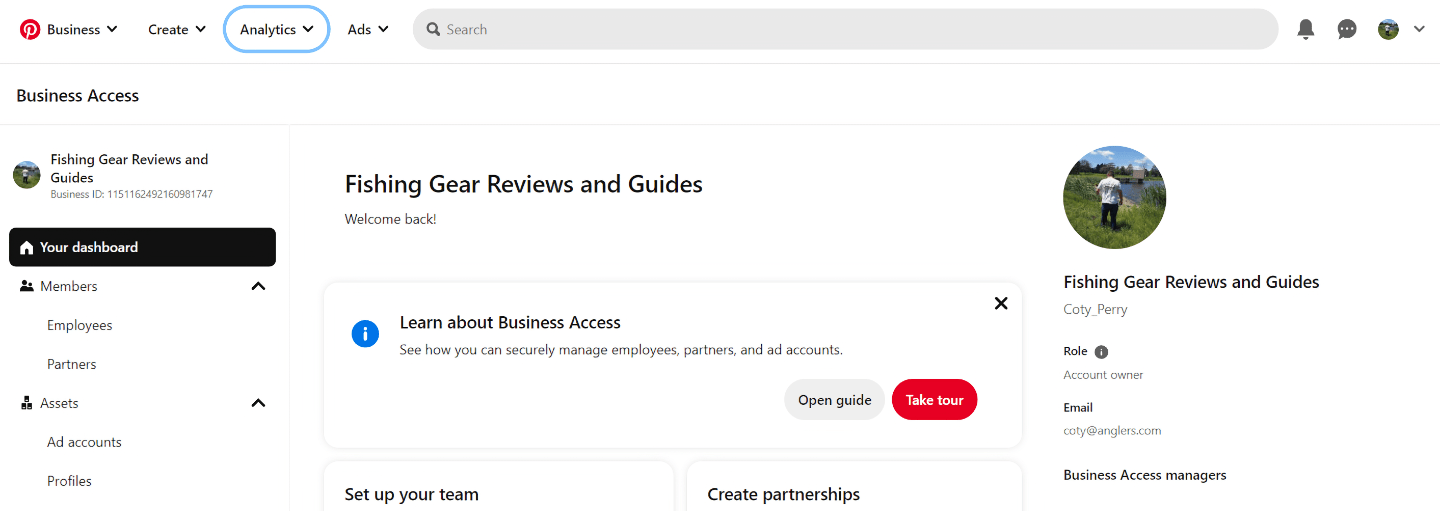
Task: Click the Coty_Perry username
Action: click(x=1095, y=309)
